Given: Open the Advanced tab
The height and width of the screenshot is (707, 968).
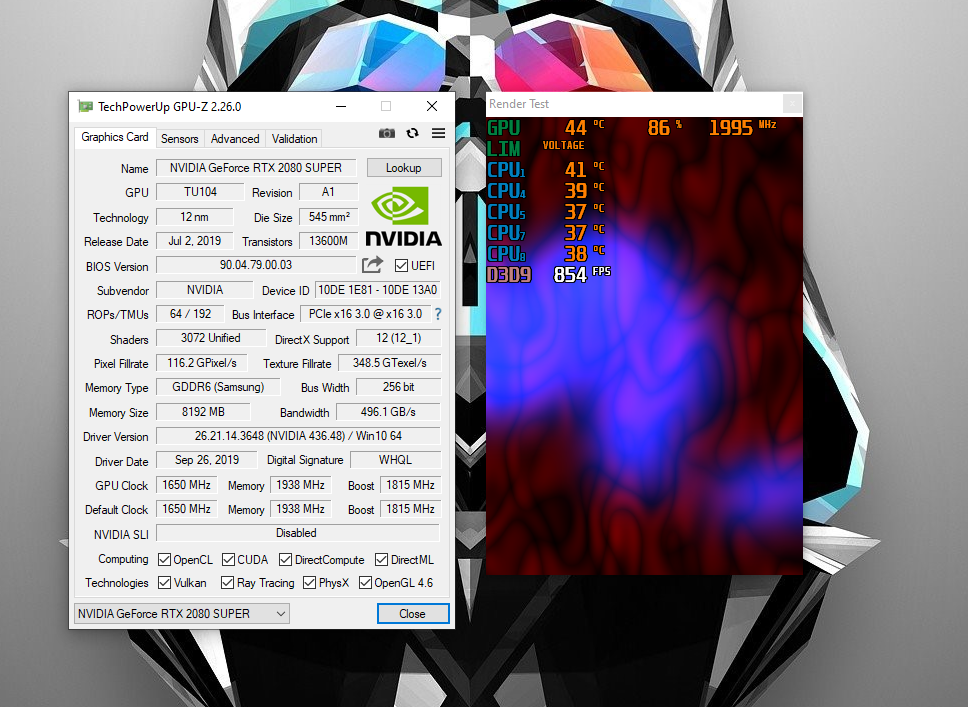Looking at the screenshot, I should 234,138.
